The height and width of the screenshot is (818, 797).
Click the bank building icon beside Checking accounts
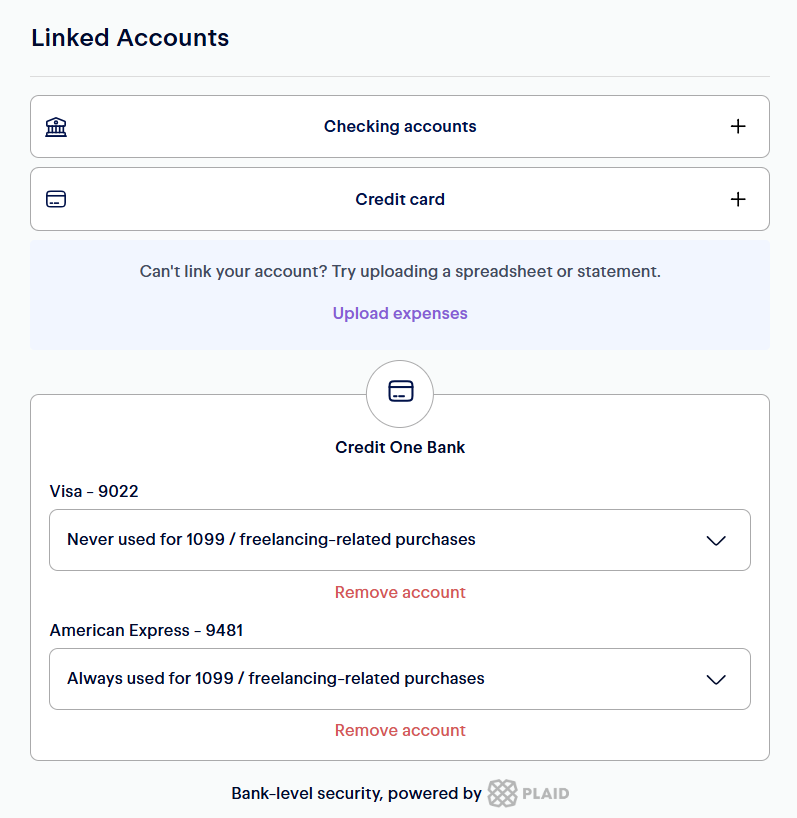tap(56, 127)
